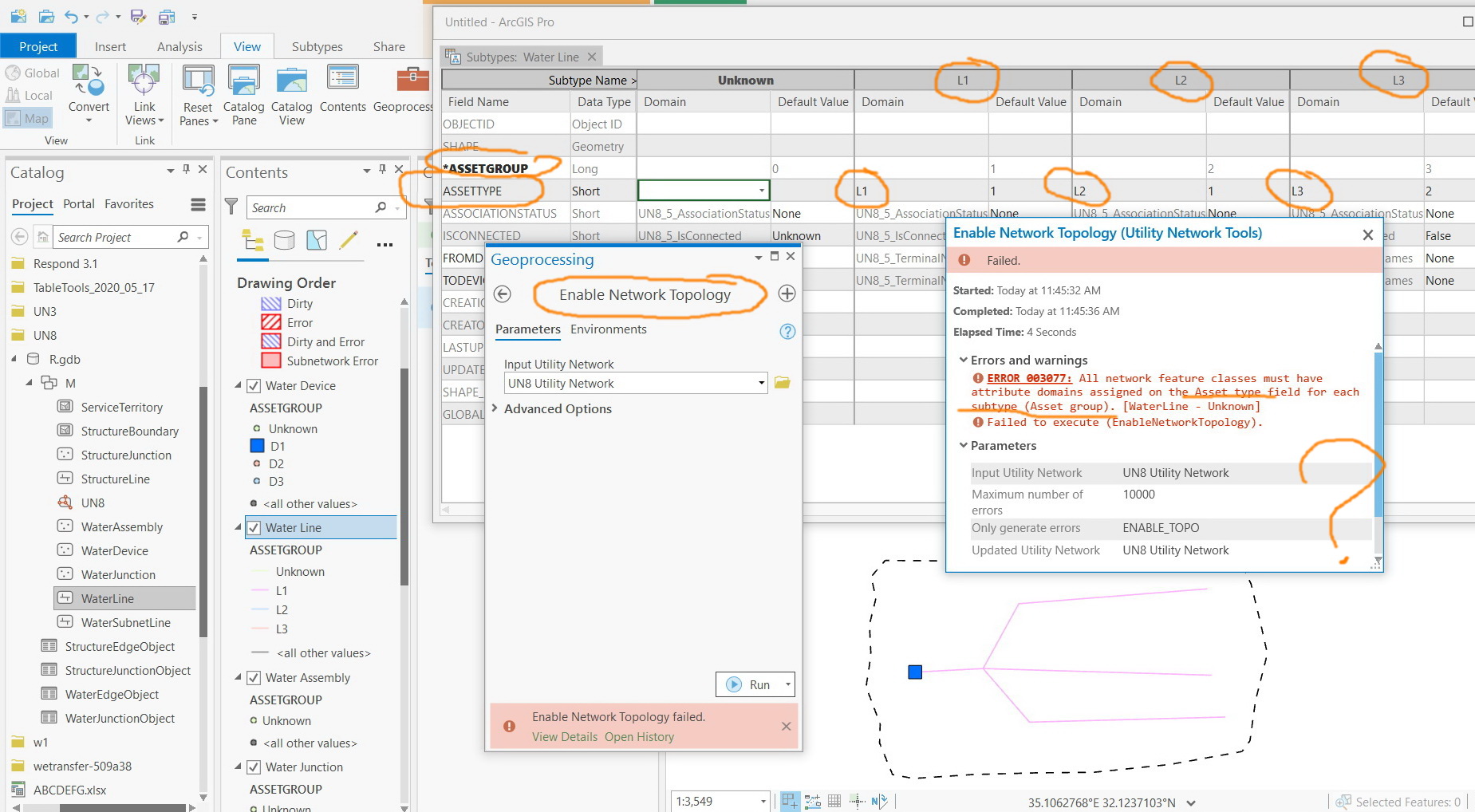Screen dimensions: 1475x812
Task: Click the Open History link
Action: (x=639, y=737)
